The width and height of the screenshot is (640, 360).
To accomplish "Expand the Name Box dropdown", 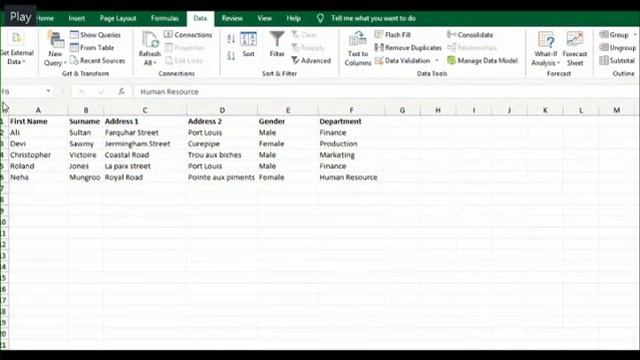I will click(x=48, y=91).
